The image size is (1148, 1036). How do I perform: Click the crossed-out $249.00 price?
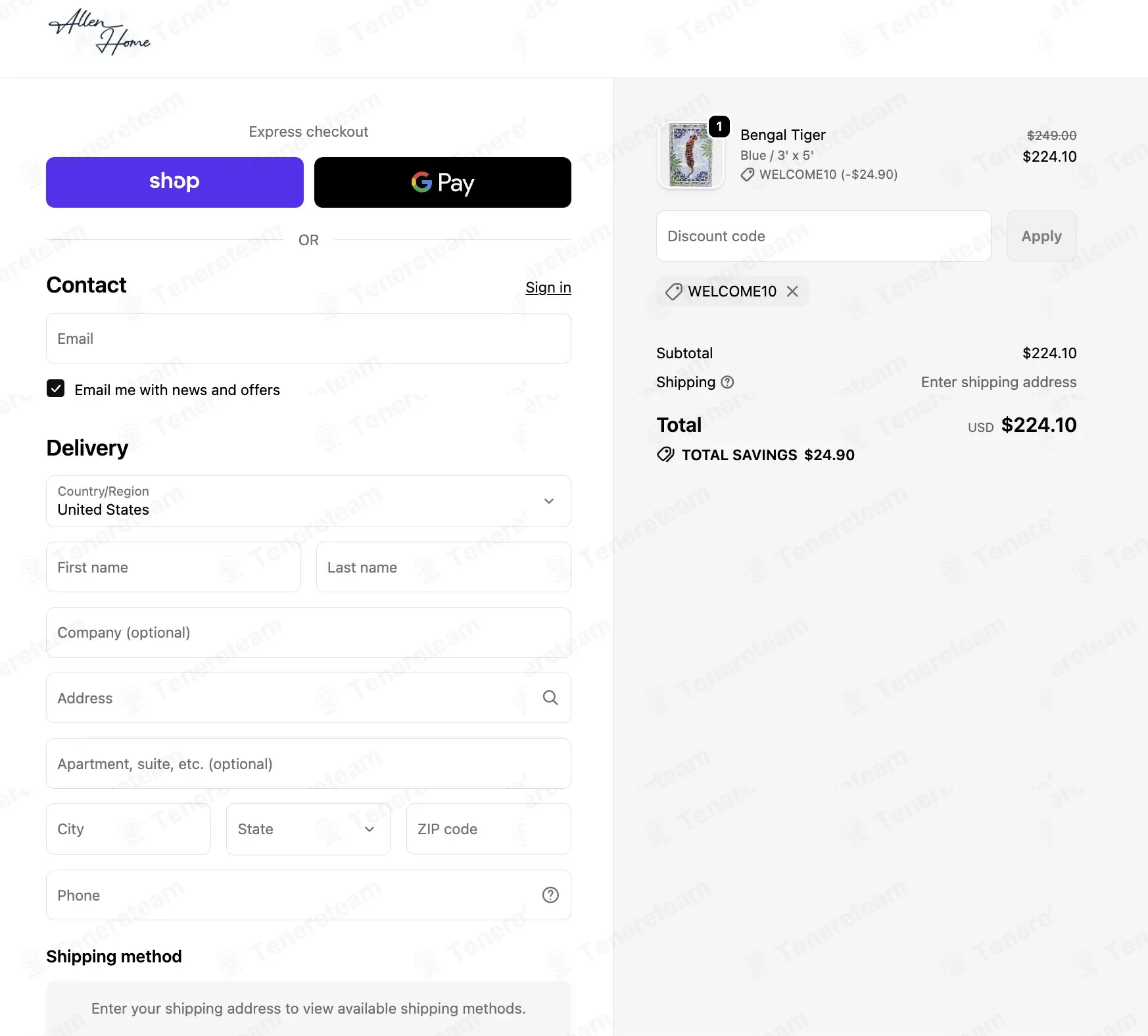1051,135
